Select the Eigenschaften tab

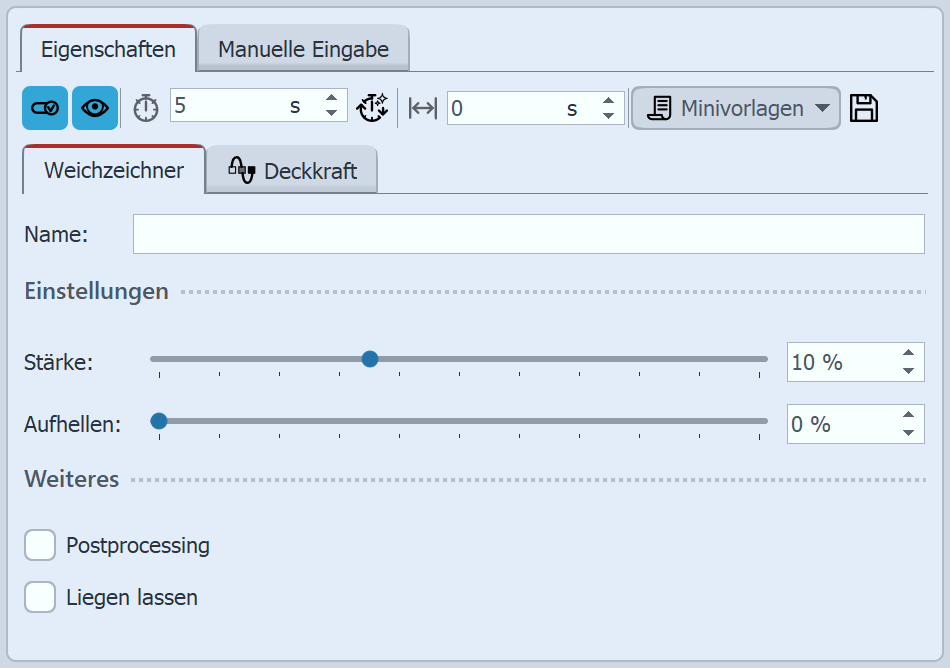pos(108,49)
